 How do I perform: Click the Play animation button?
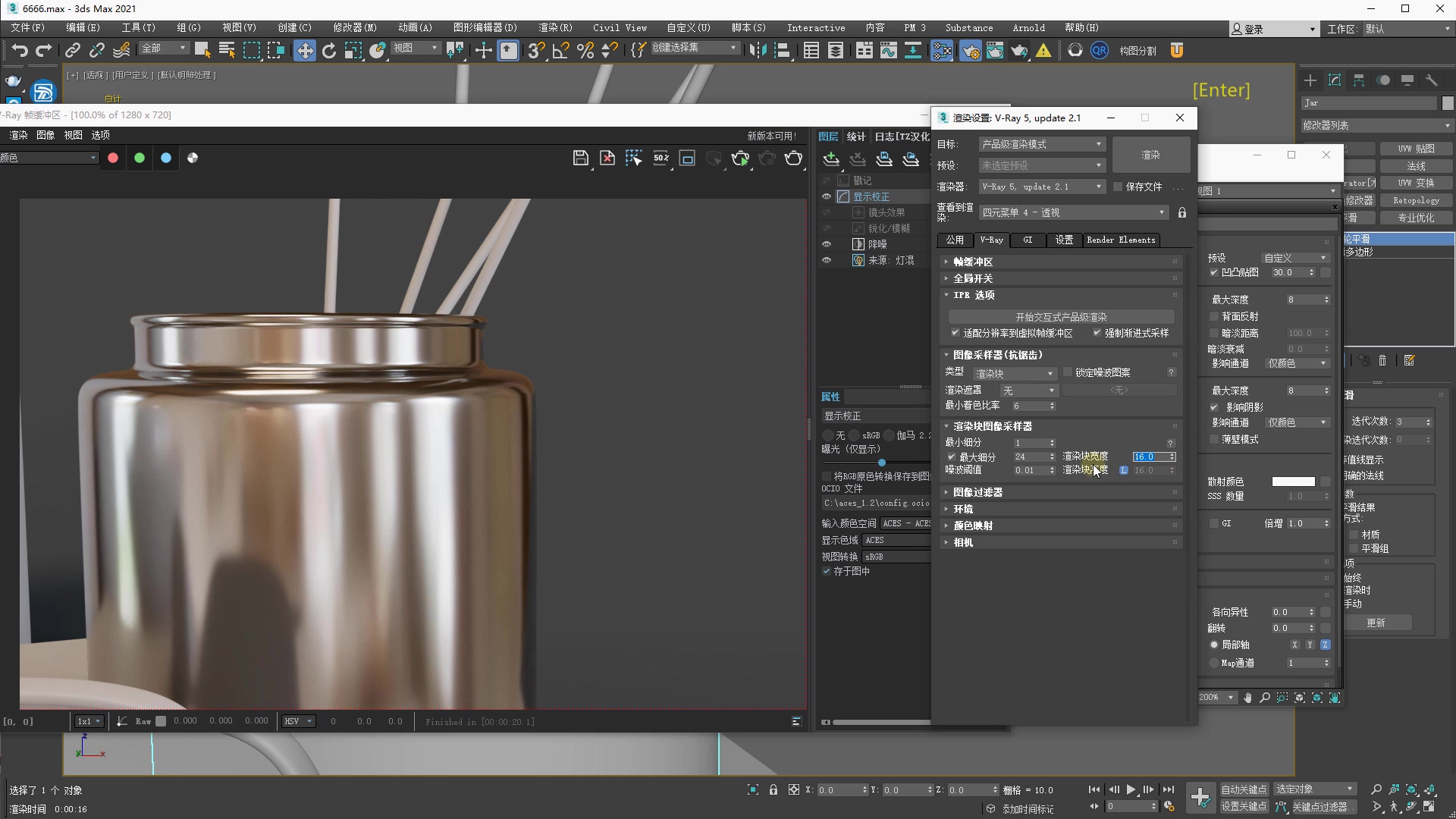tap(1131, 789)
